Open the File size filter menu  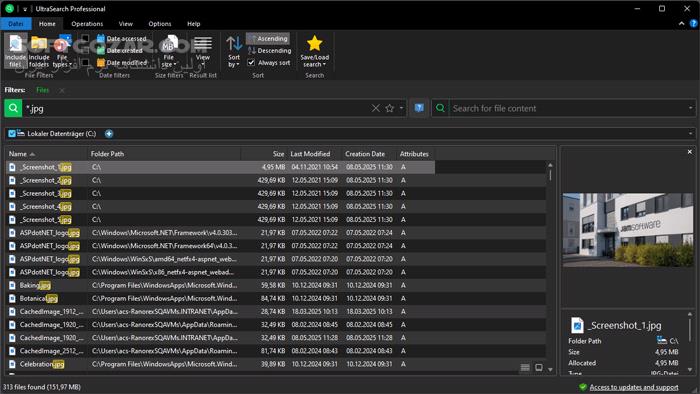pyautogui.click(x=168, y=51)
